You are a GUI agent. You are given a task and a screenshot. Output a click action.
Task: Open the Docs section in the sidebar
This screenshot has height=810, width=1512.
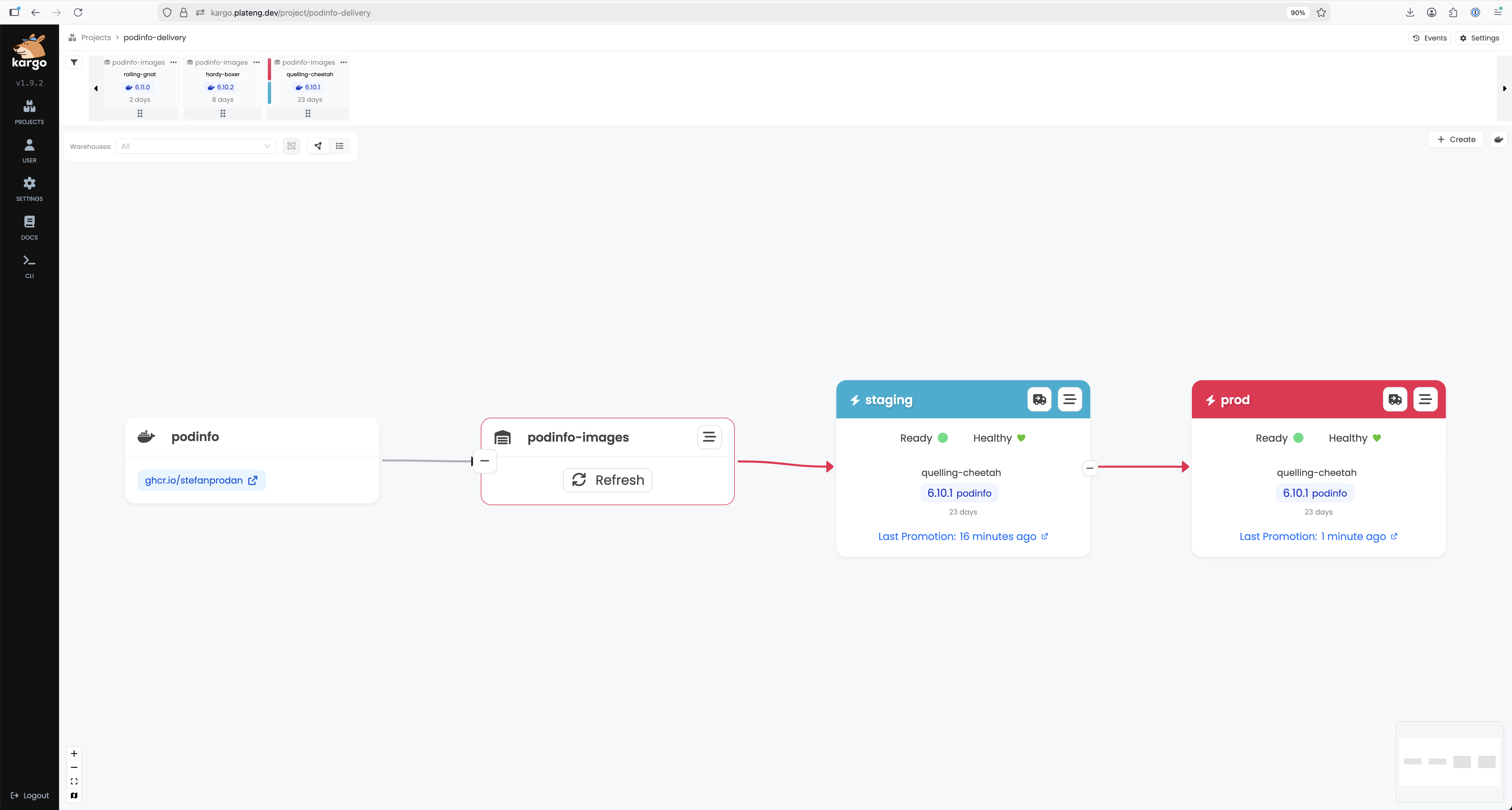click(x=29, y=227)
